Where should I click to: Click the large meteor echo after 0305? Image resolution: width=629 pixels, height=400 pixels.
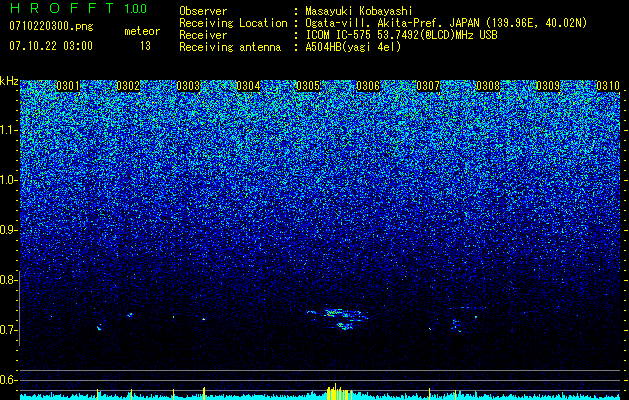click(338, 319)
